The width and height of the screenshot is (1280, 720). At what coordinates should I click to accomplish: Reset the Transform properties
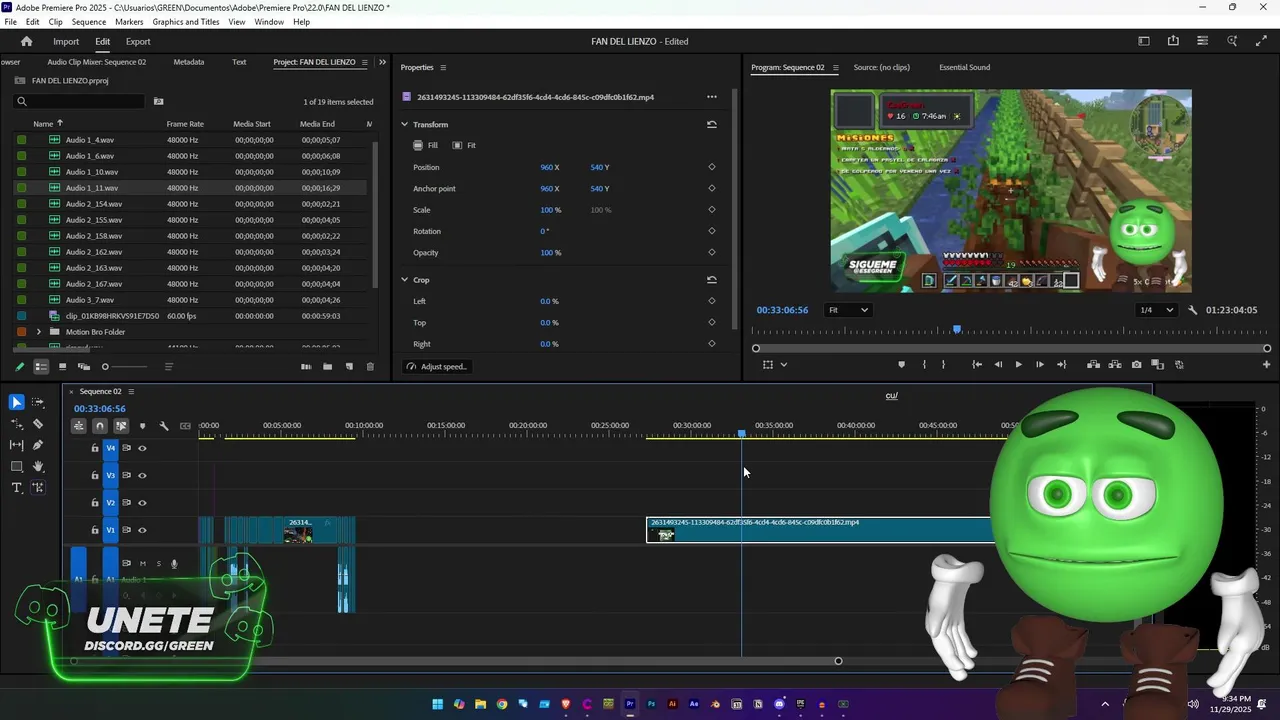coord(712,125)
